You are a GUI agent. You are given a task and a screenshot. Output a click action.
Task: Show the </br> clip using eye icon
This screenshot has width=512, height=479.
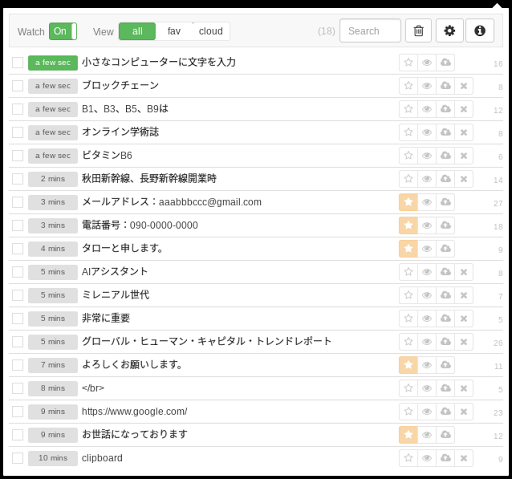coord(427,388)
